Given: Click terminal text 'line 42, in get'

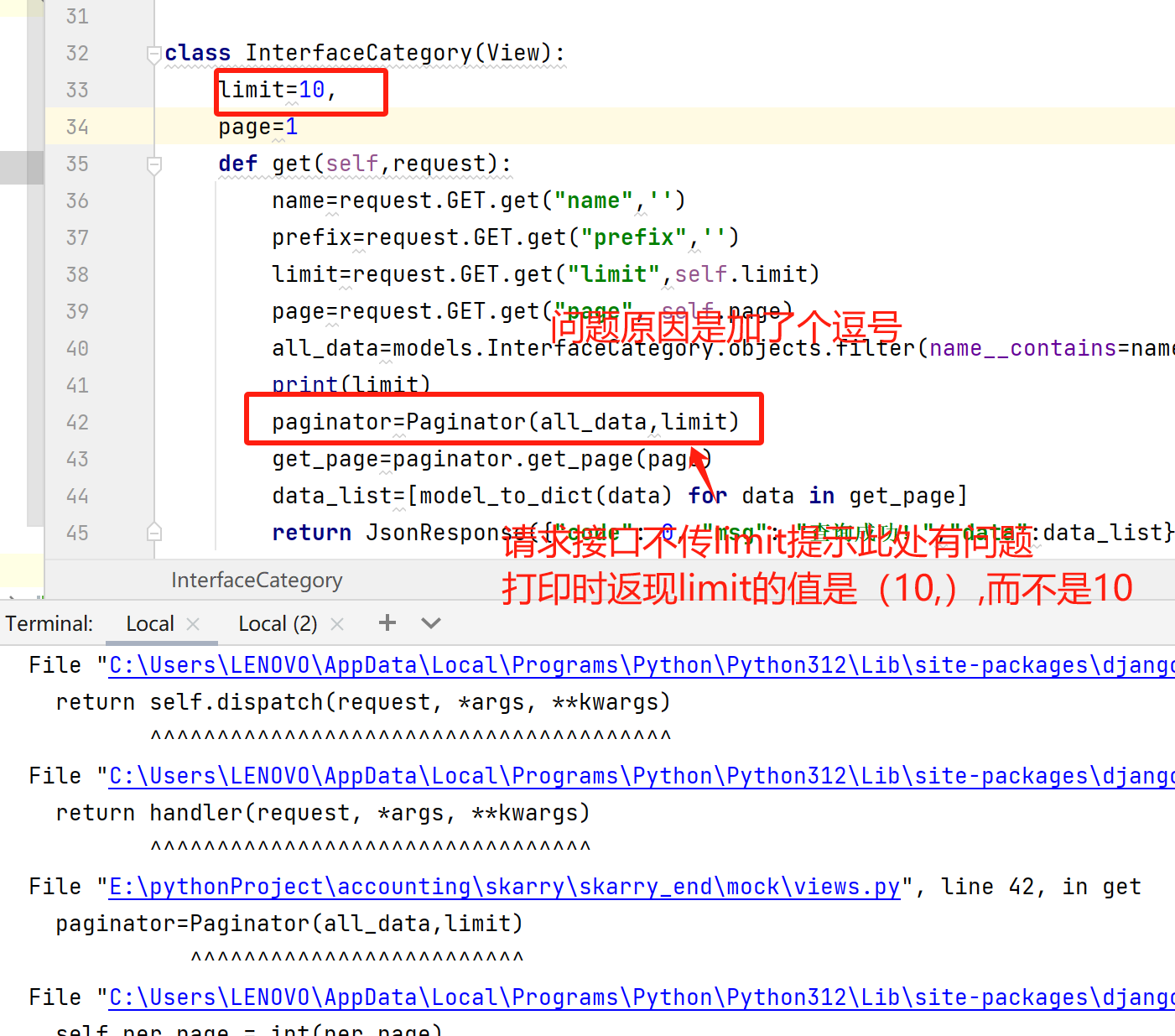Looking at the screenshot, I should pos(1041,887).
